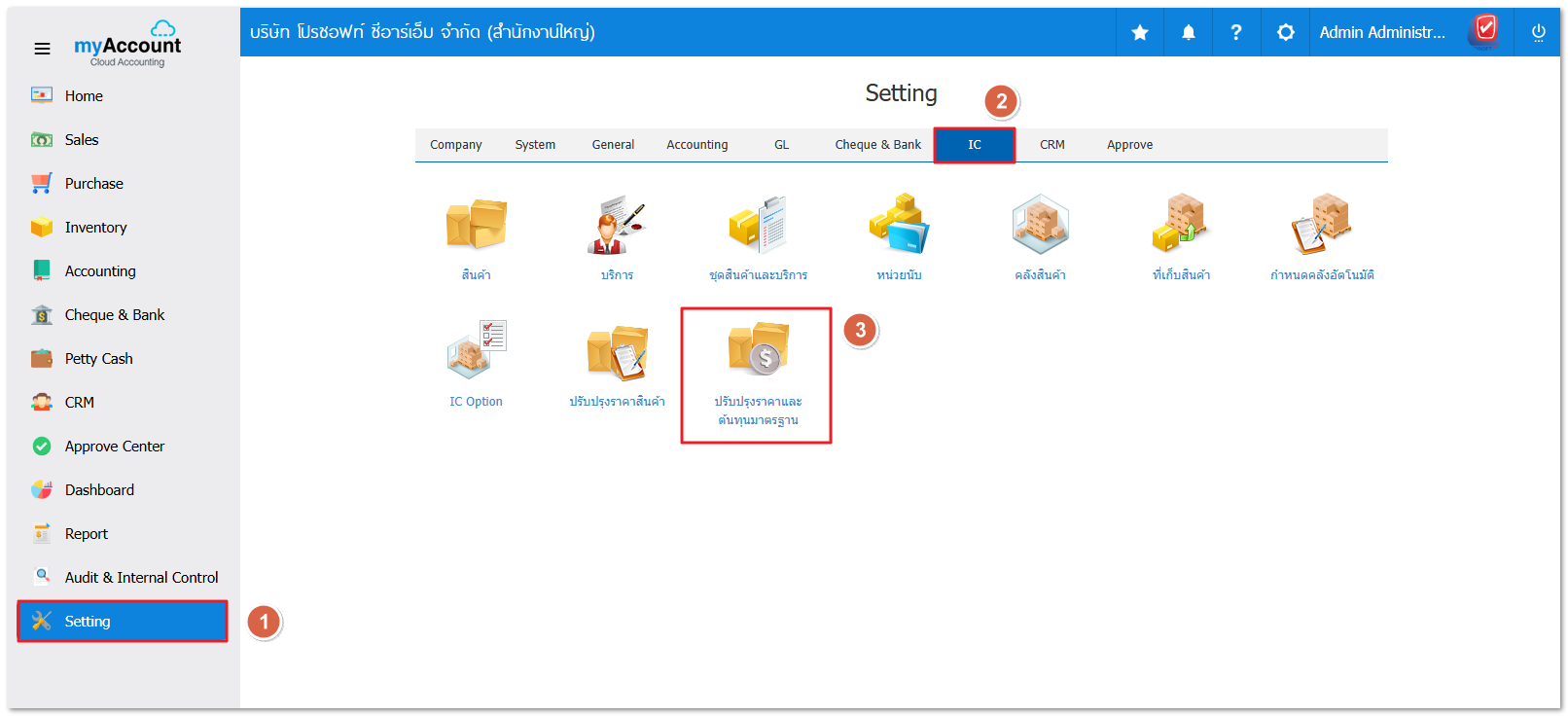The width and height of the screenshot is (1568, 716).
Task: Open the สินค้า (Product) settings icon
Action: (x=476, y=226)
